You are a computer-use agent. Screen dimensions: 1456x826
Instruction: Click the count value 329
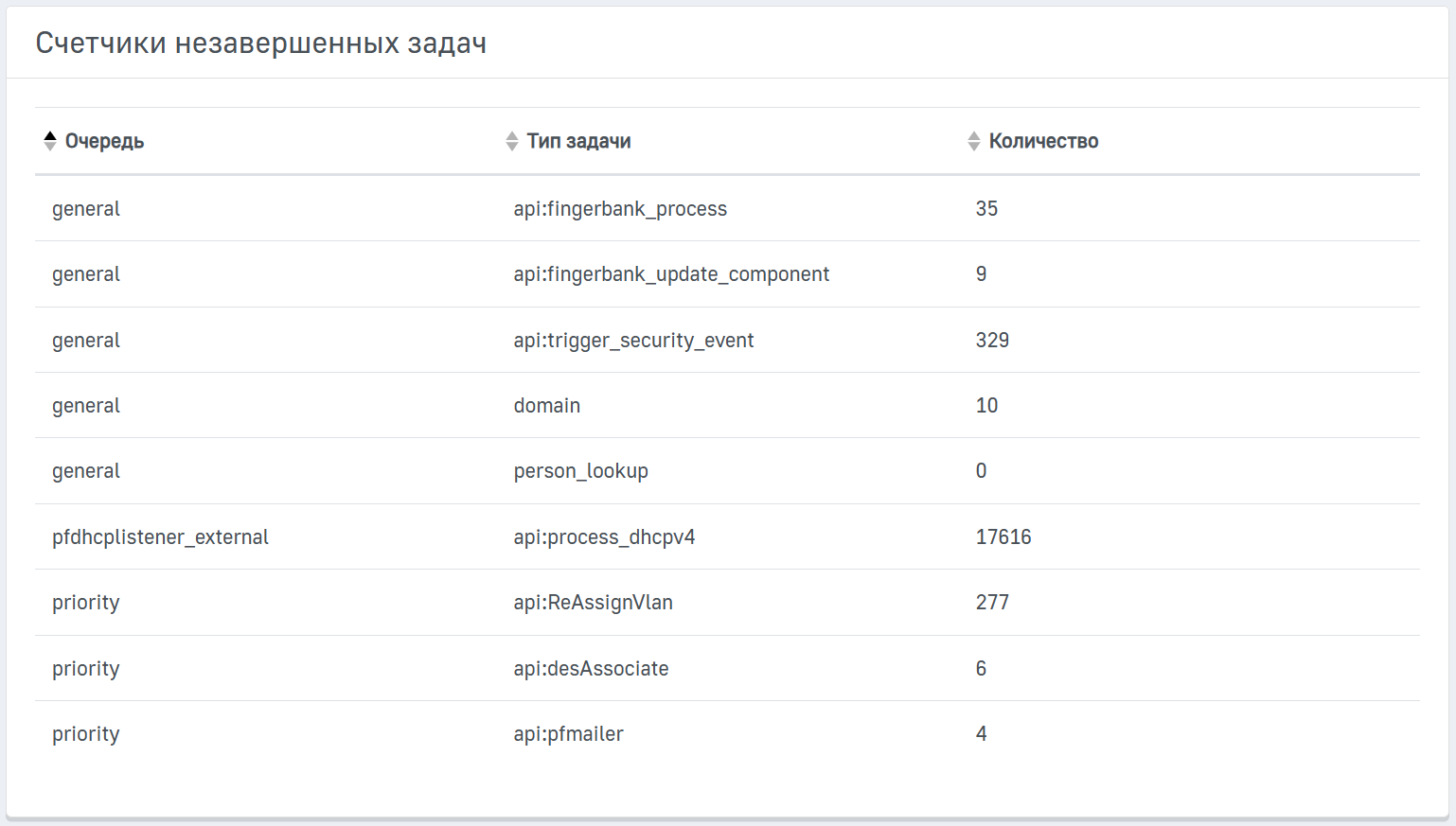[992, 341]
